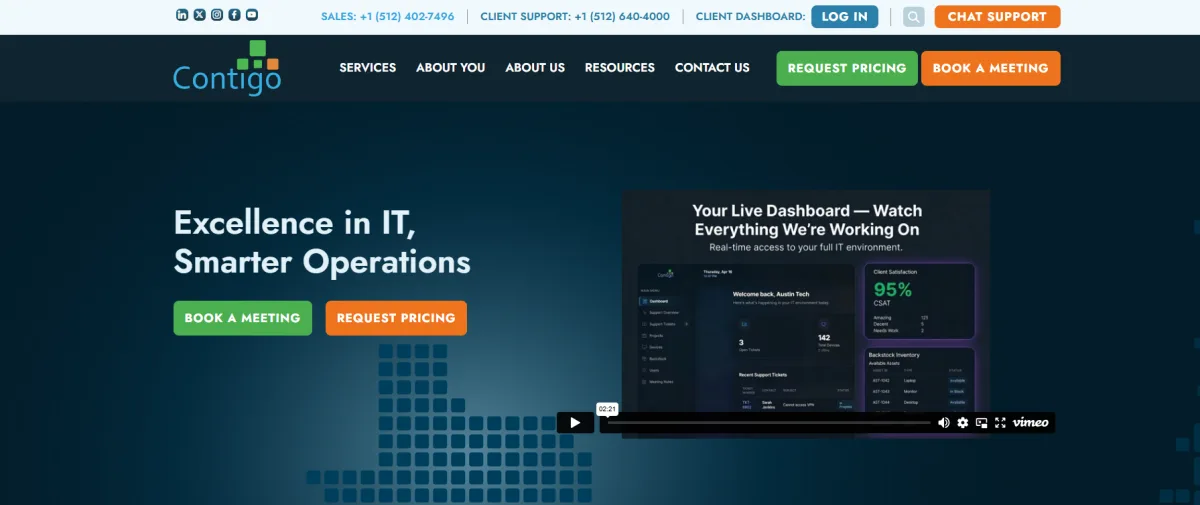This screenshot has height=505, width=1200.
Task: Click "Your Live Dashboard" video title text
Action: 807,220
